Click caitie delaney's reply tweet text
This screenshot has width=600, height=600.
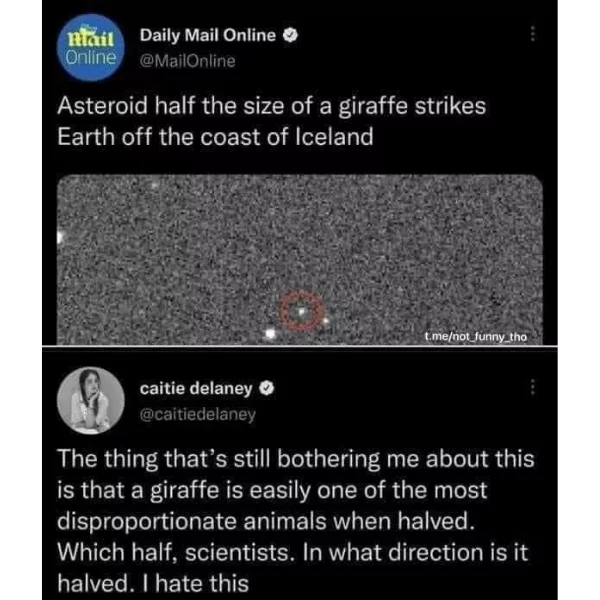[x=295, y=521]
